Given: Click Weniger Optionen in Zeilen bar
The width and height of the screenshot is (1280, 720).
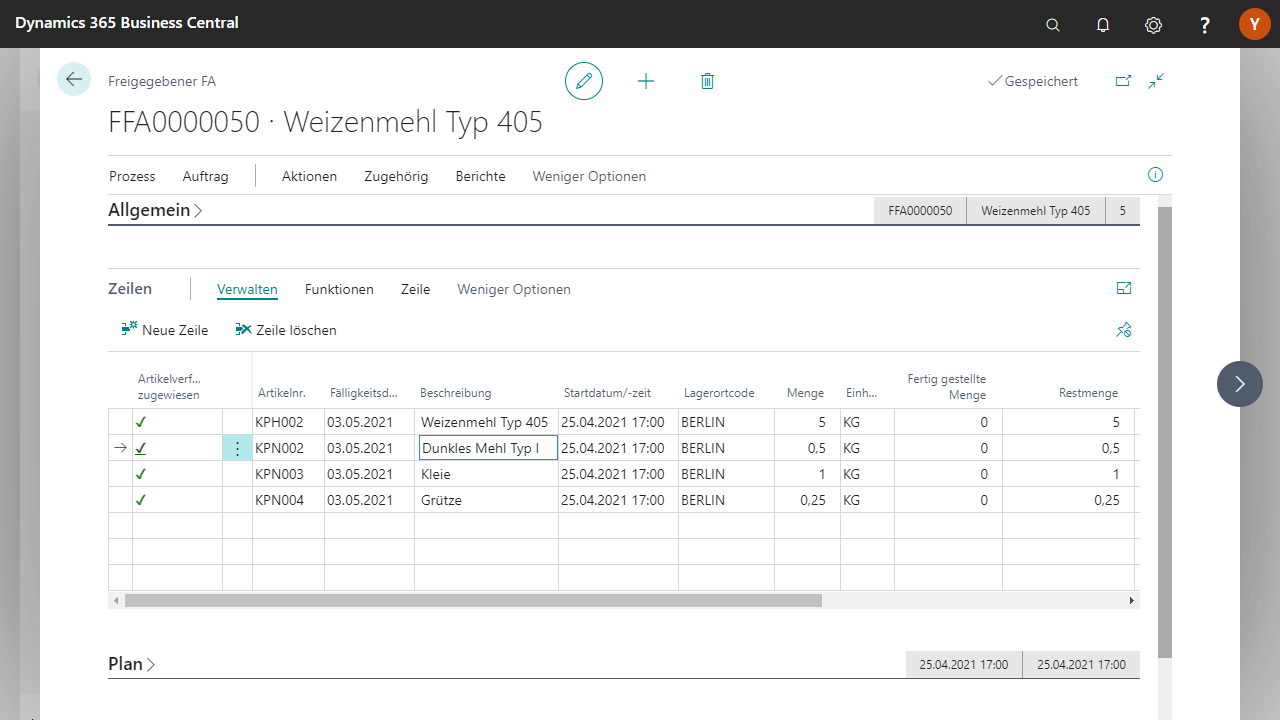Looking at the screenshot, I should (514, 289).
